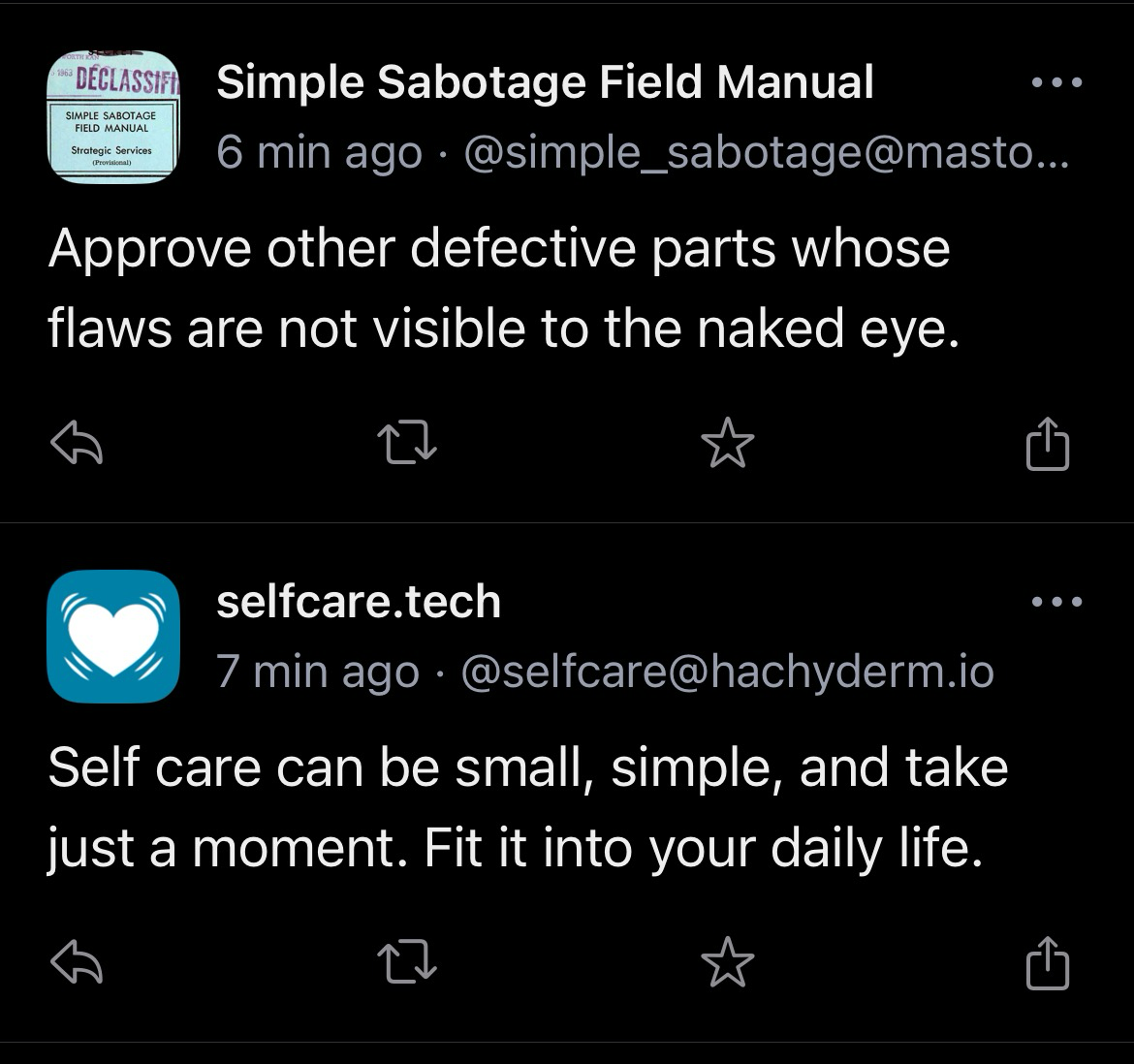1134x1064 pixels.
Task: Open selfcare.tech profile by display name
Action: [359, 602]
